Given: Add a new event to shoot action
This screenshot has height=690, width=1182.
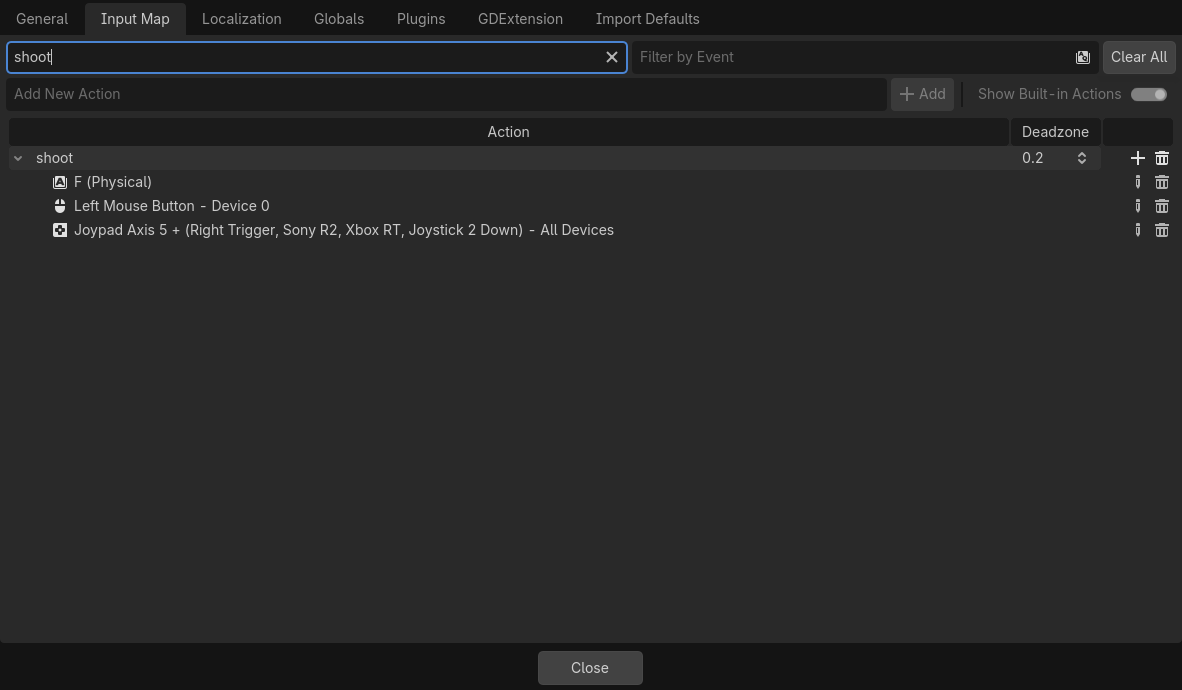Looking at the screenshot, I should tap(1138, 158).
